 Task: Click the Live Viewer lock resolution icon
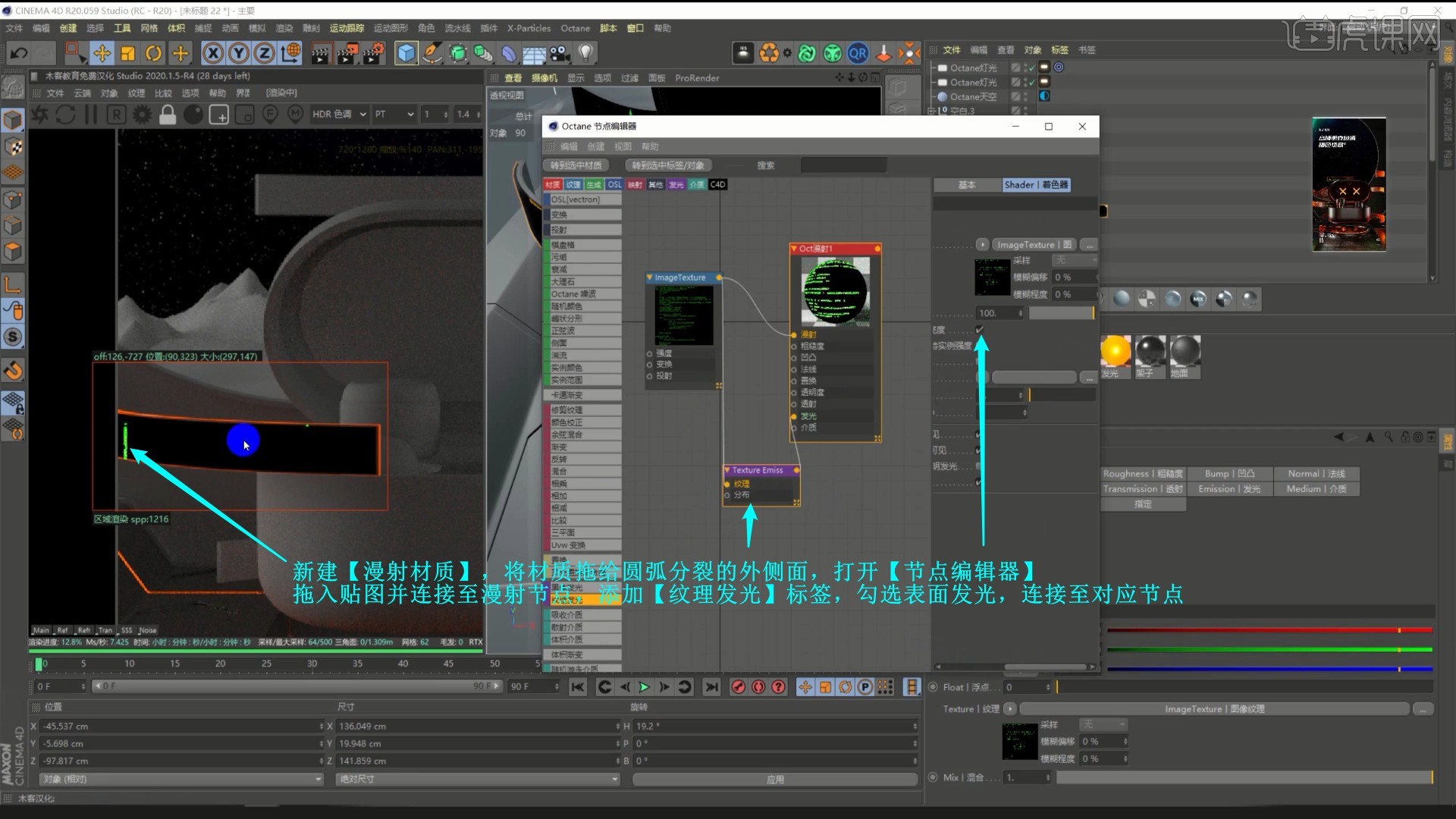click(168, 115)
